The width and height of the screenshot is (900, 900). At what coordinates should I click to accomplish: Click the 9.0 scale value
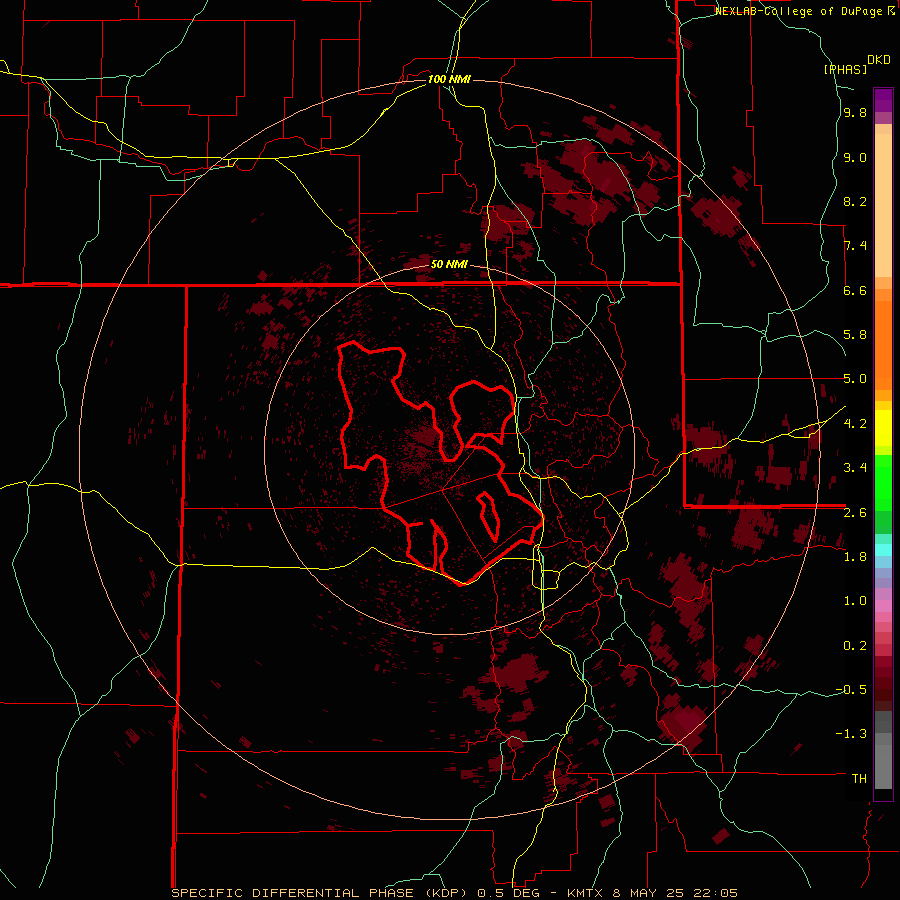coord(855,157)
